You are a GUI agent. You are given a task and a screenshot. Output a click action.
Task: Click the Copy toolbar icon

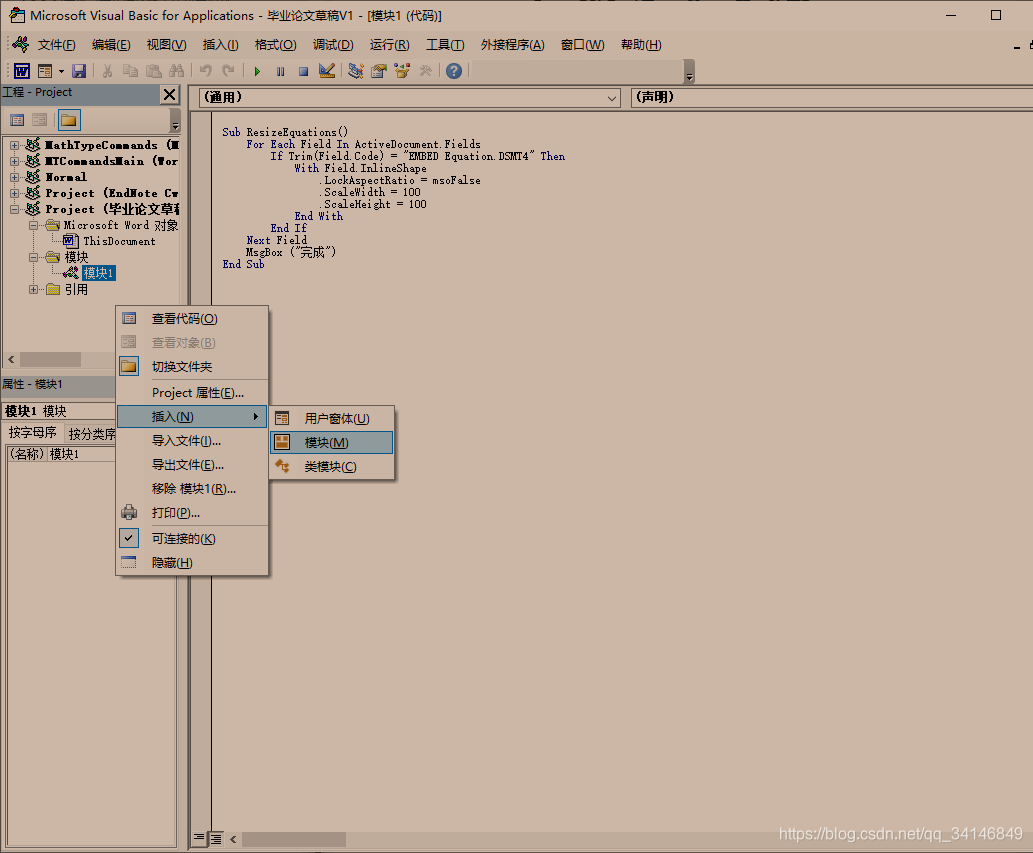[130, 71]
